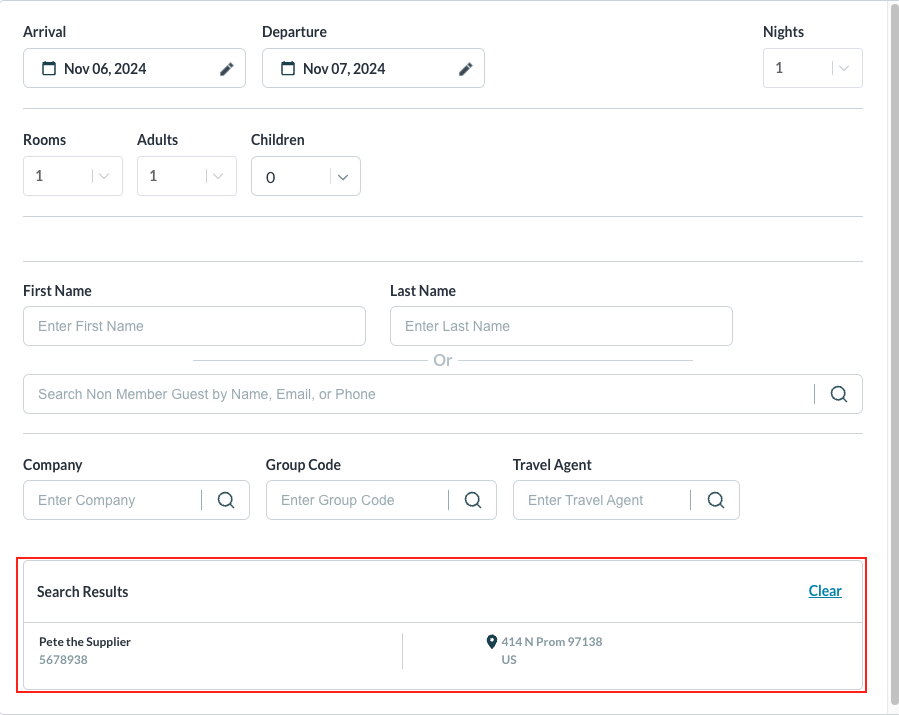Edit Arrival date with pencil icon
Image resolution: width=899 pixels, height=715 pixels.
tap(227, 69)
